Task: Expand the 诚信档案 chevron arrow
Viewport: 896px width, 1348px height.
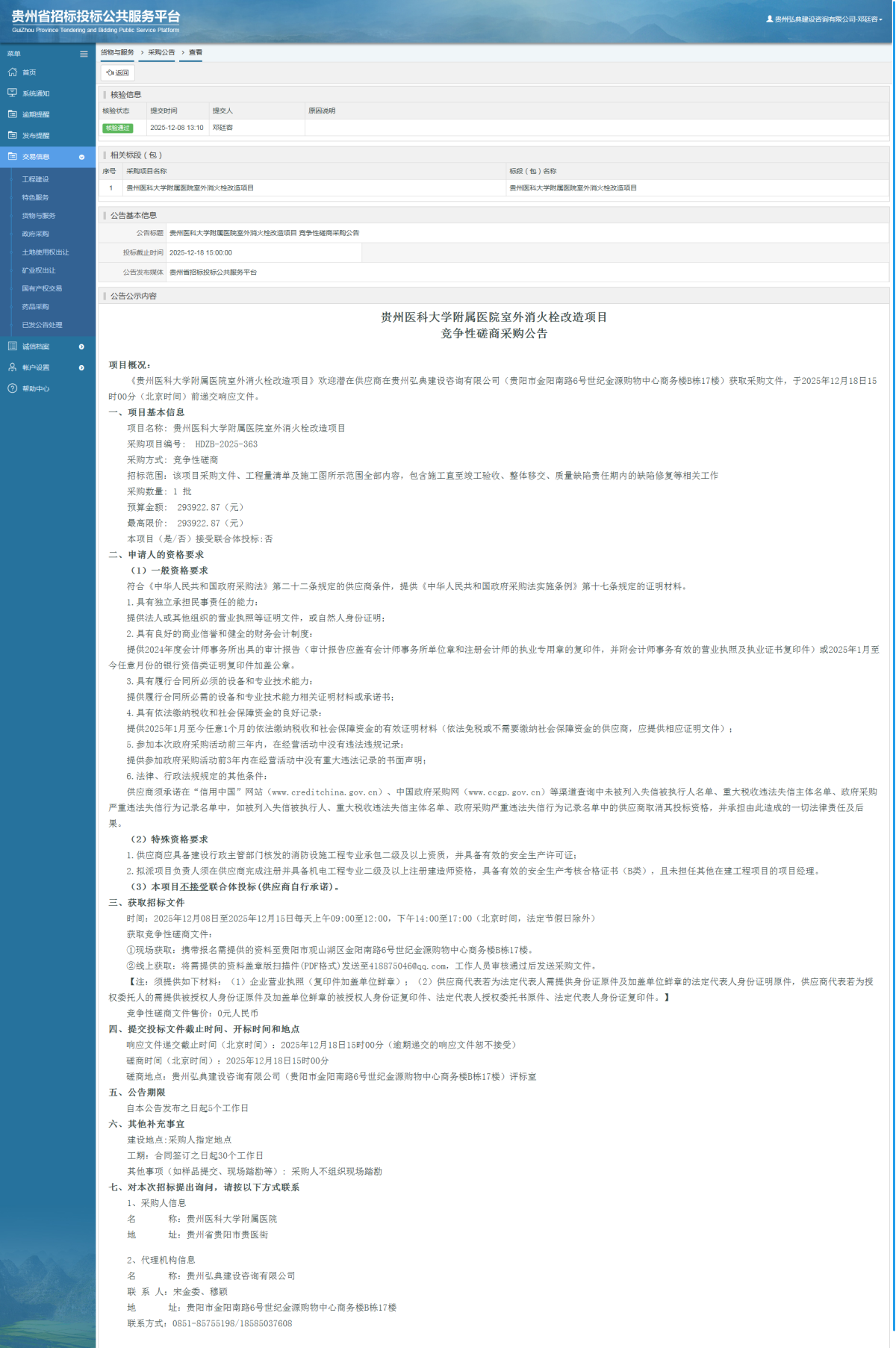Action: click(82, 347)
